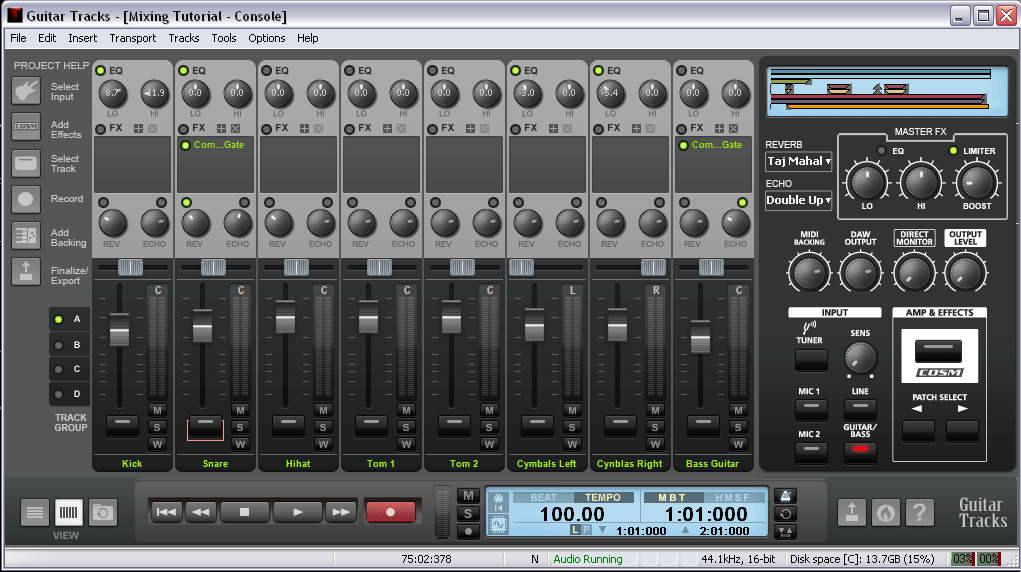Switch time display to H M S F
Screen dimensions: 1021x572
732,497
